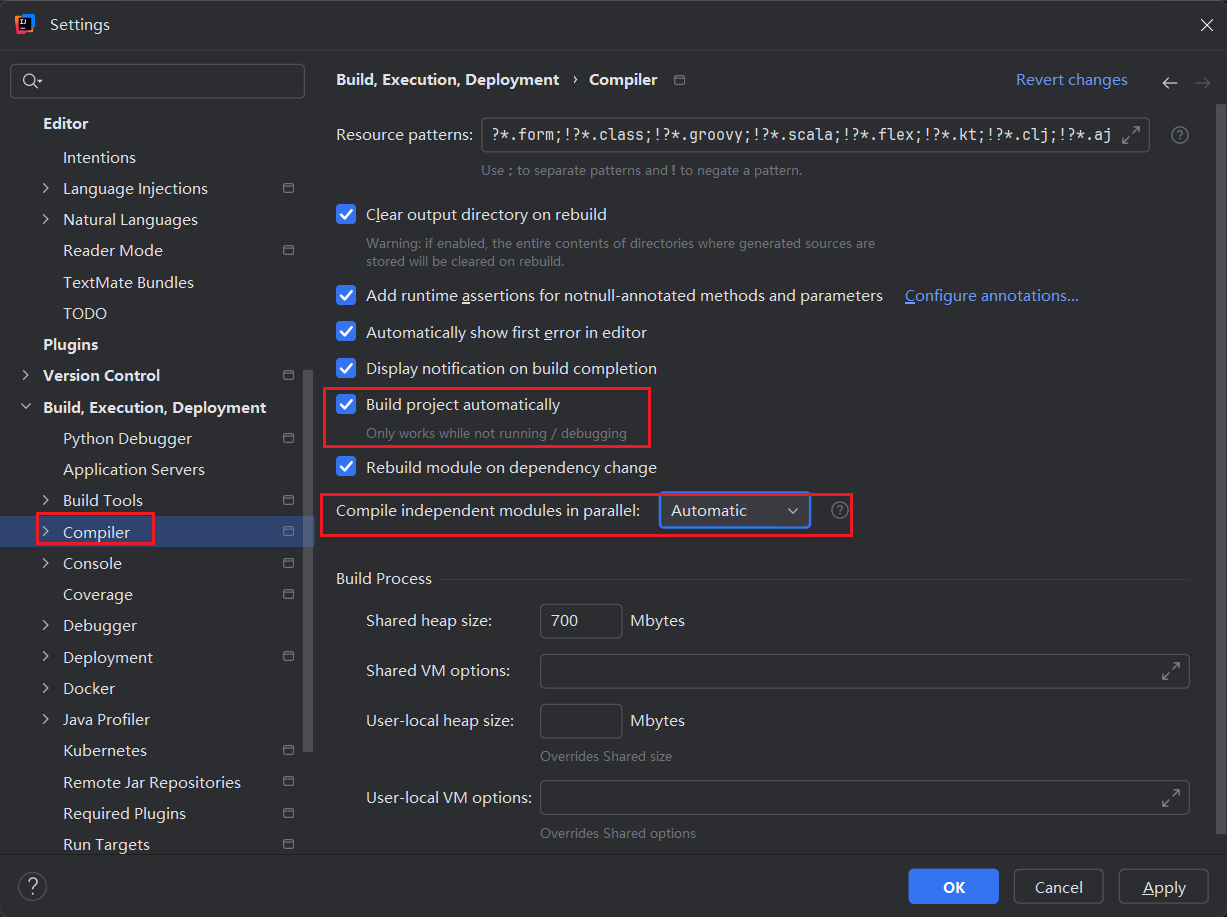This screenshot has height=917, width=1227.
Task: Click the Shared heap size field
Action: 581,621
